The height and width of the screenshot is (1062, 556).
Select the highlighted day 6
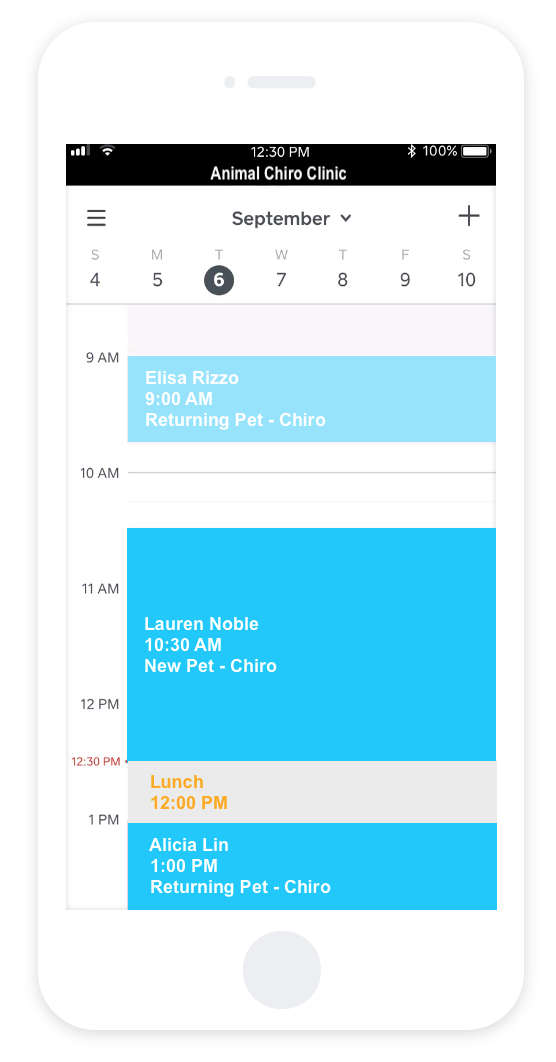pyautogui.click(x=219, y=280)
